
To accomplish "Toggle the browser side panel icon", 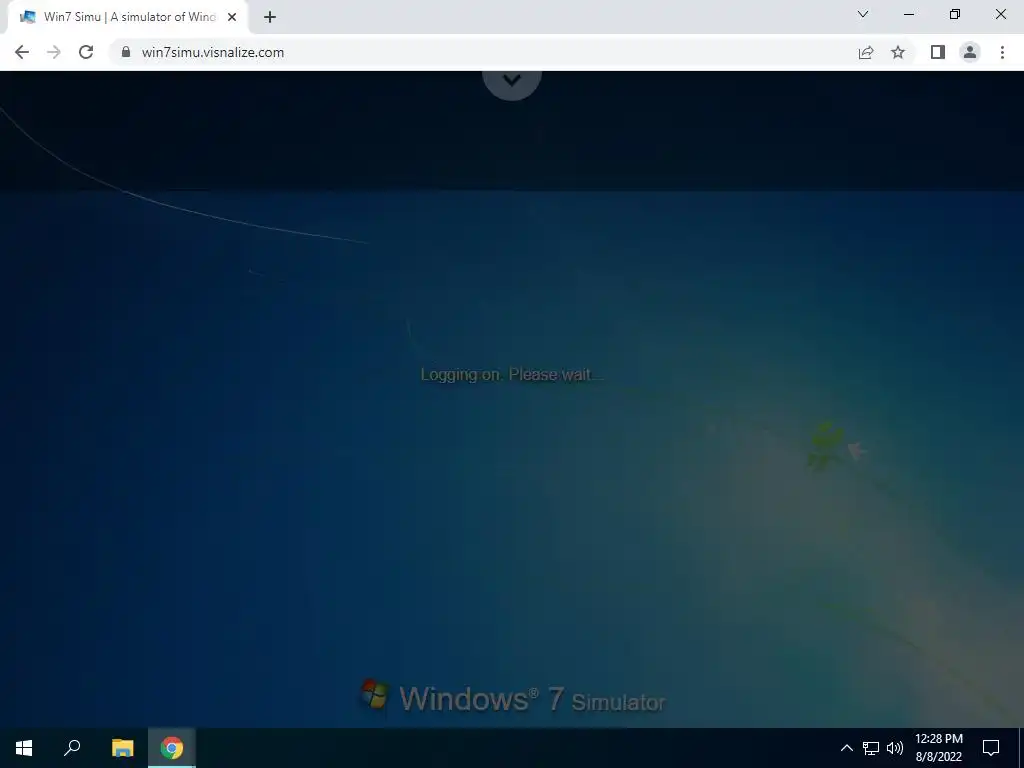I will pyautogui.click(x=938, y=52).
